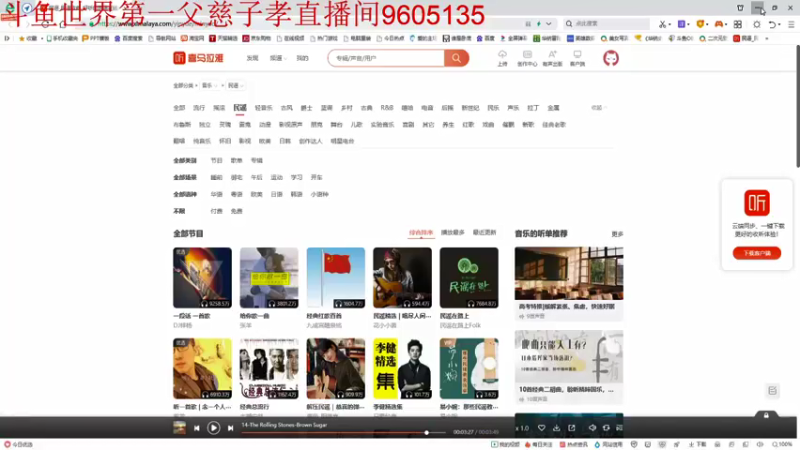Screen dimensions: 800x450
Task: Click the browser address search field
Action: tap(607, 23)
